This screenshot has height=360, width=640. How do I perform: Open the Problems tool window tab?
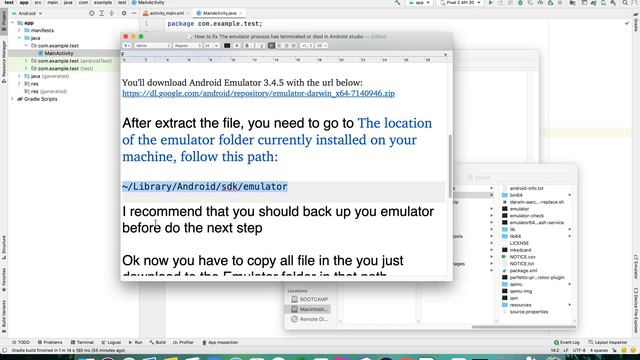[x=50, y=342]
